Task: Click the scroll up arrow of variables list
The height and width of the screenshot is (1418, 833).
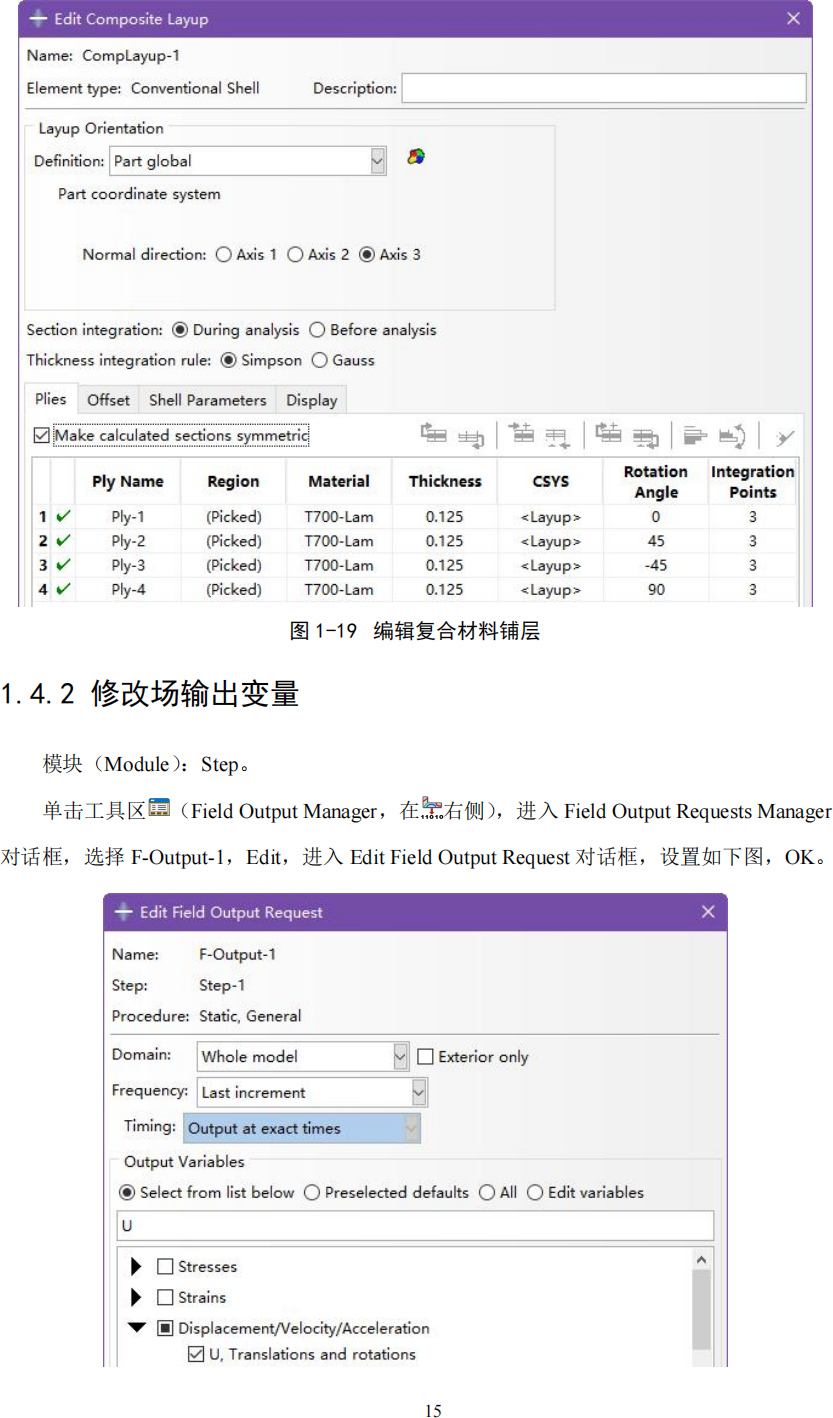Action: coord(702,1259)
